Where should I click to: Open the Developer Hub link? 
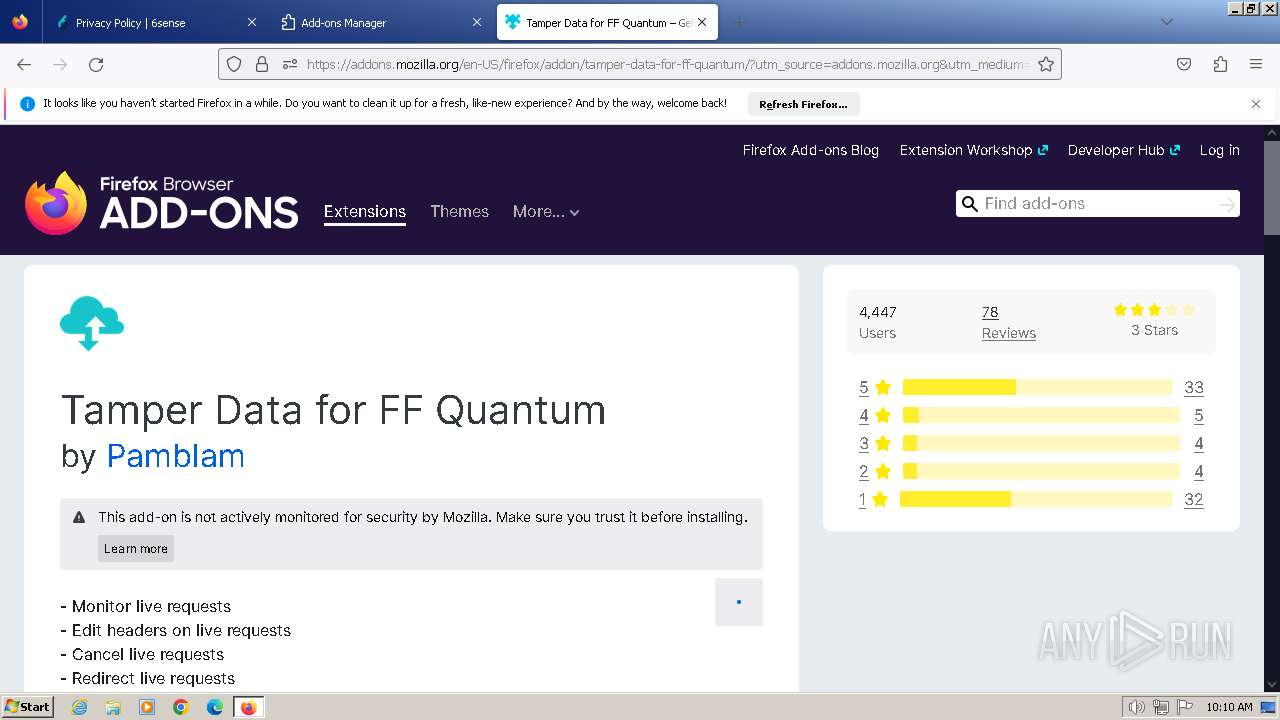click(1124, 150)
